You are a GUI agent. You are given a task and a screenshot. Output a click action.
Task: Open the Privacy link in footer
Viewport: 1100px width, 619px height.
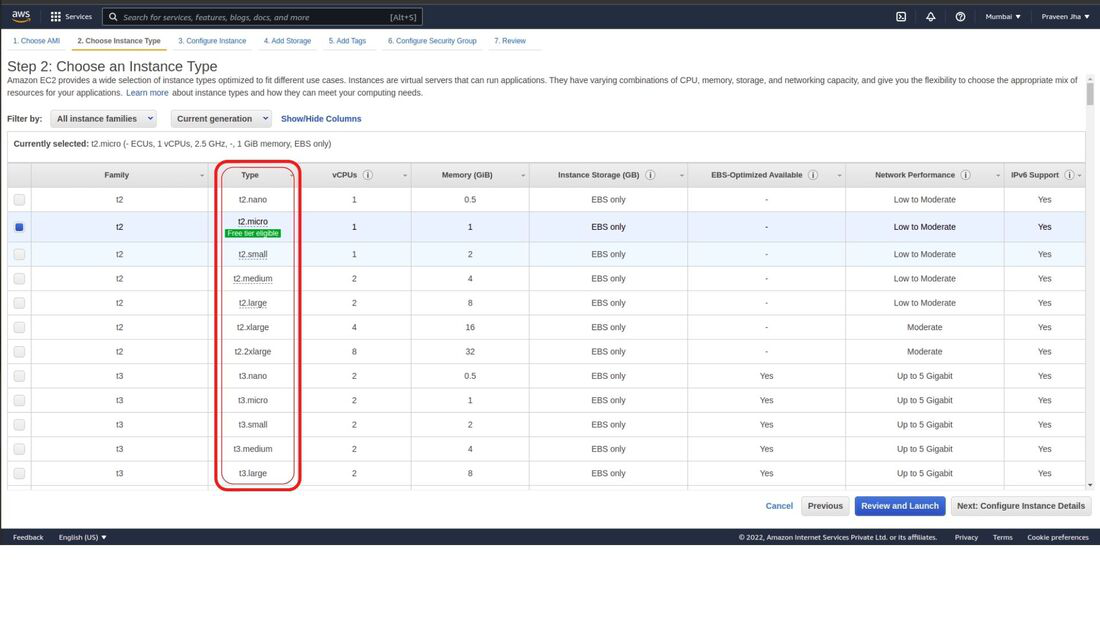[966, 538]
